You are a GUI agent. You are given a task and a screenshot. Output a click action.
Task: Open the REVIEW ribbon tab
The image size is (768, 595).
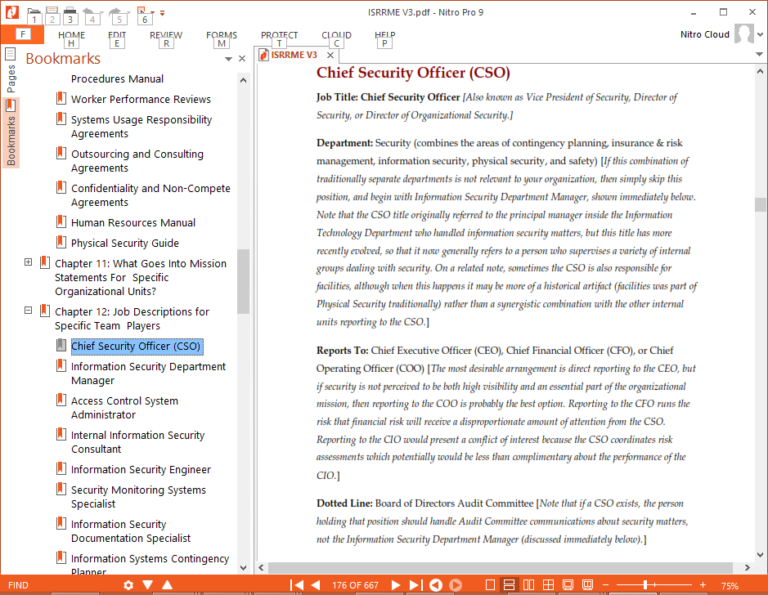point(166,35)
